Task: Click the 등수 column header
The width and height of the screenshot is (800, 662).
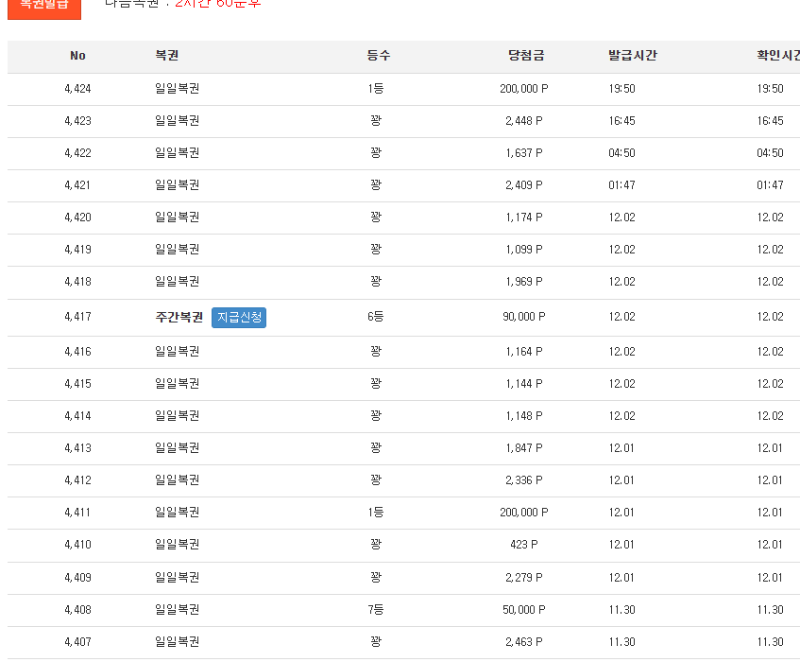Action: point(379,56)
